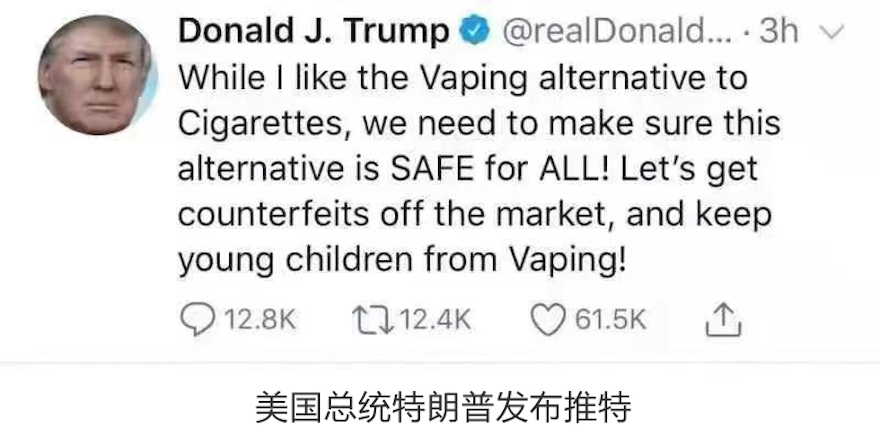
Task: Open the tweet author's profile picture
Action: tap(98, 74)
